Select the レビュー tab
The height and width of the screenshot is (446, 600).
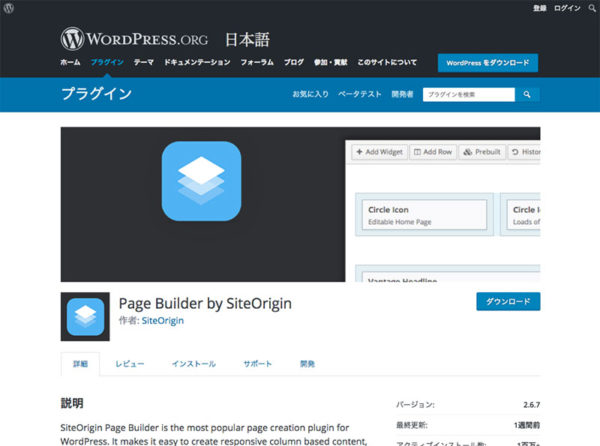pyautogui.click(x=130, y=364)
